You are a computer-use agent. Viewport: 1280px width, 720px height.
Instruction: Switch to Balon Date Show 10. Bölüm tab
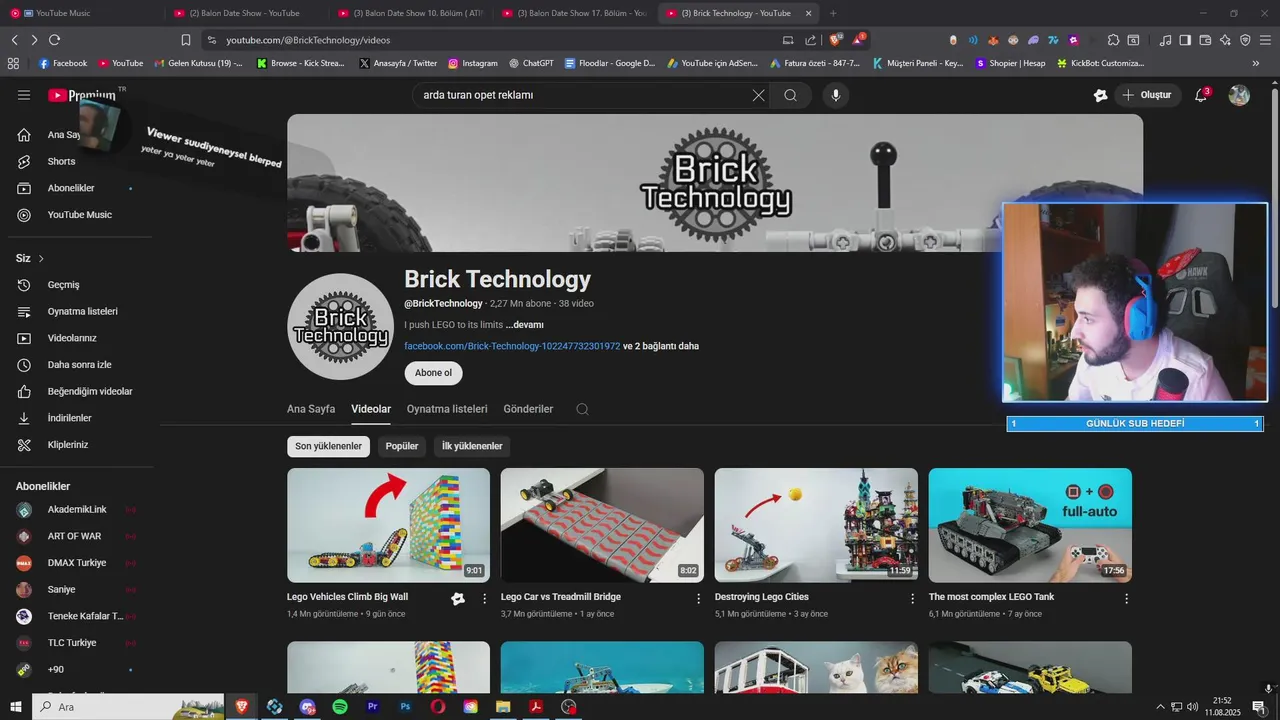(411, 13)
